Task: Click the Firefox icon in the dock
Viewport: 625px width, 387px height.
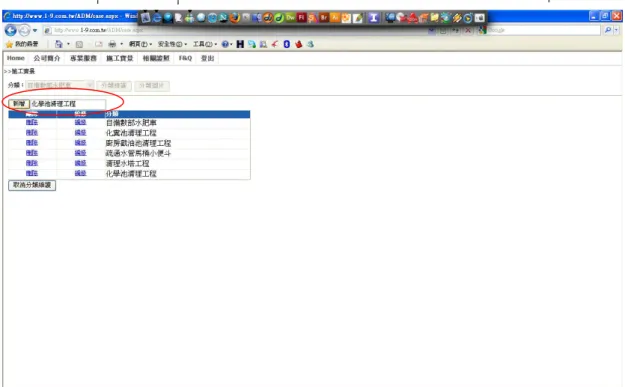Action: point(235,18)
